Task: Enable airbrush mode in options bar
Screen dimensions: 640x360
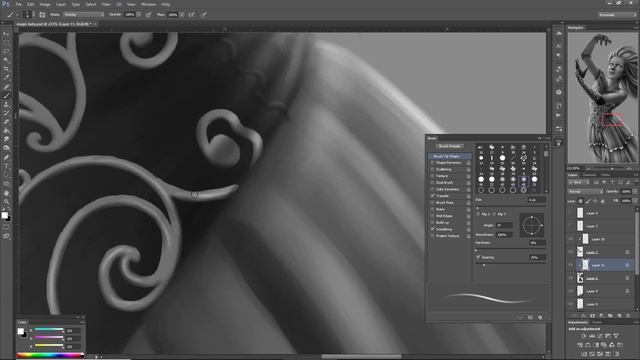Action: (x=191, y=15)
